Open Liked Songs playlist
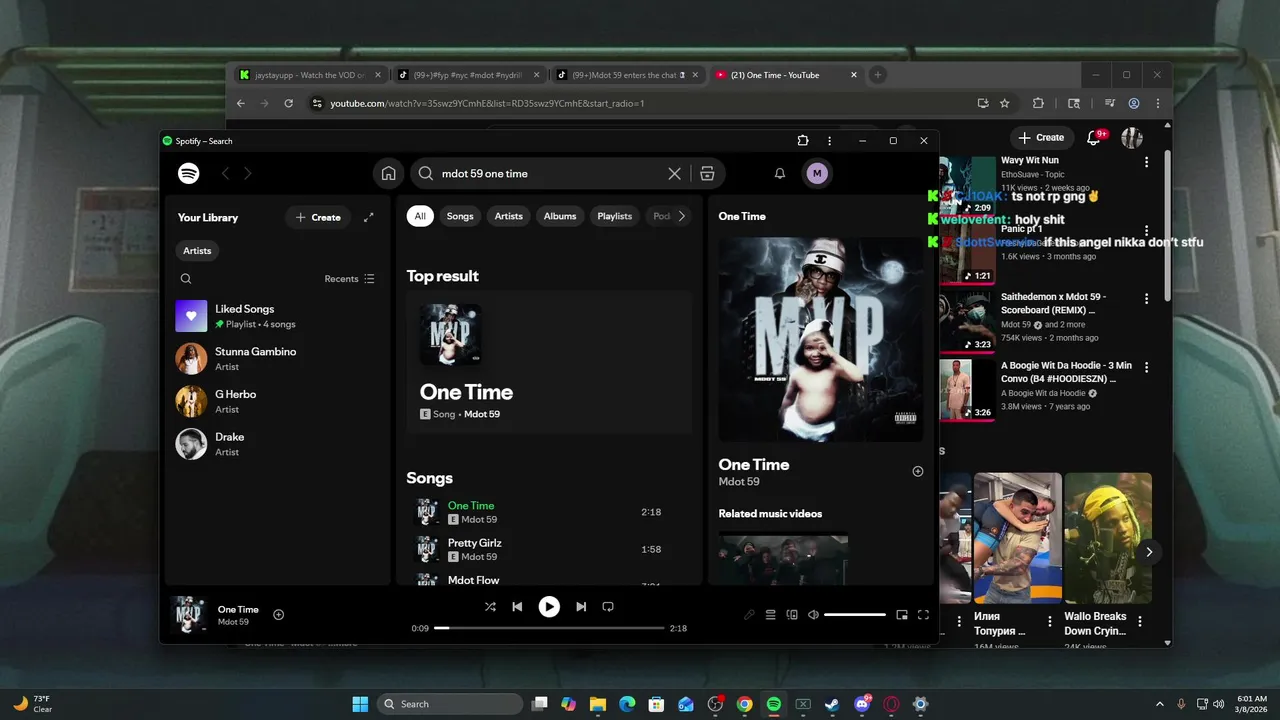This screenshot has width=1280, height=720. tap(278, 316)
